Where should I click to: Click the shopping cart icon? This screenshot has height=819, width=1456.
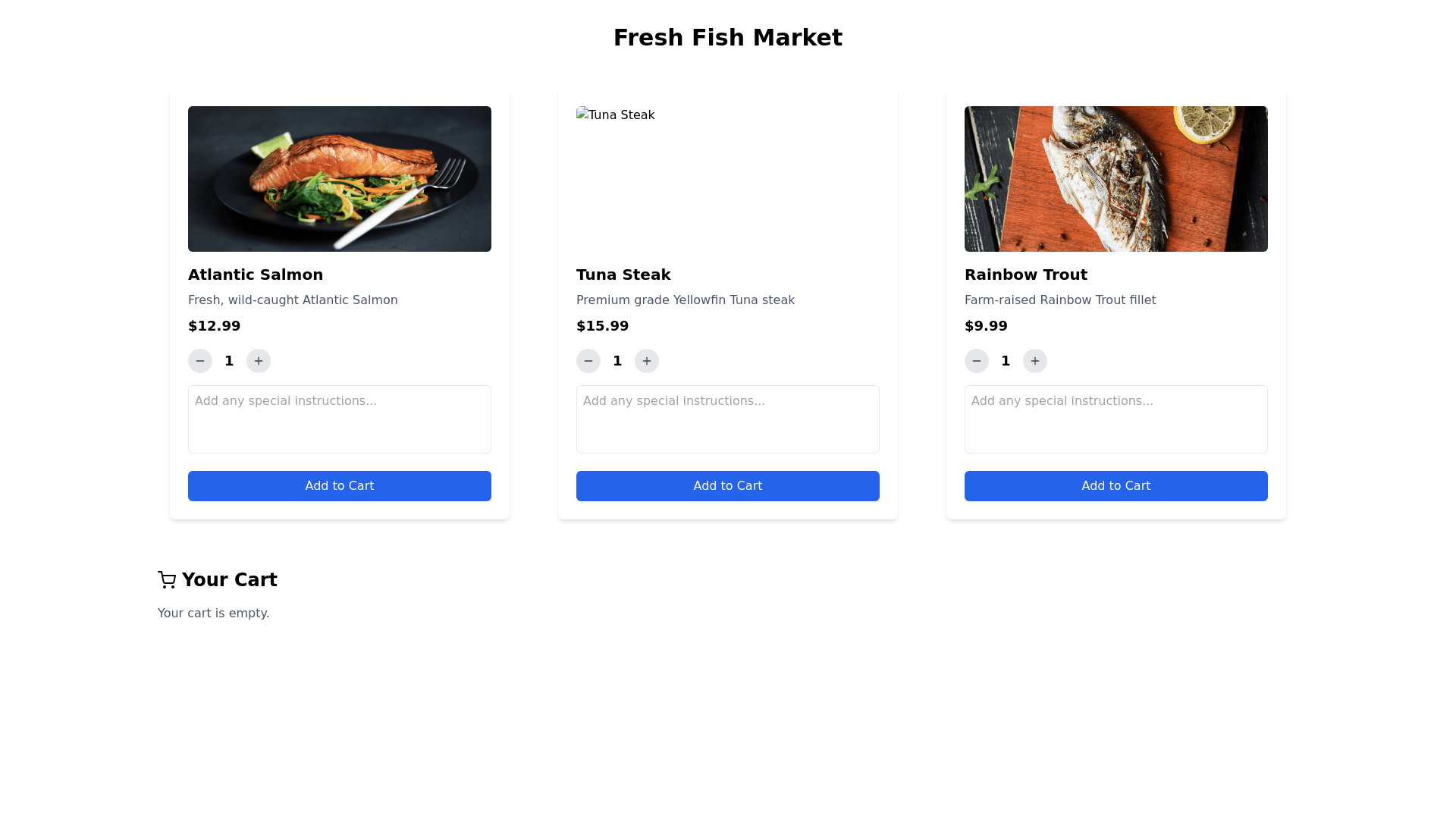167,580
